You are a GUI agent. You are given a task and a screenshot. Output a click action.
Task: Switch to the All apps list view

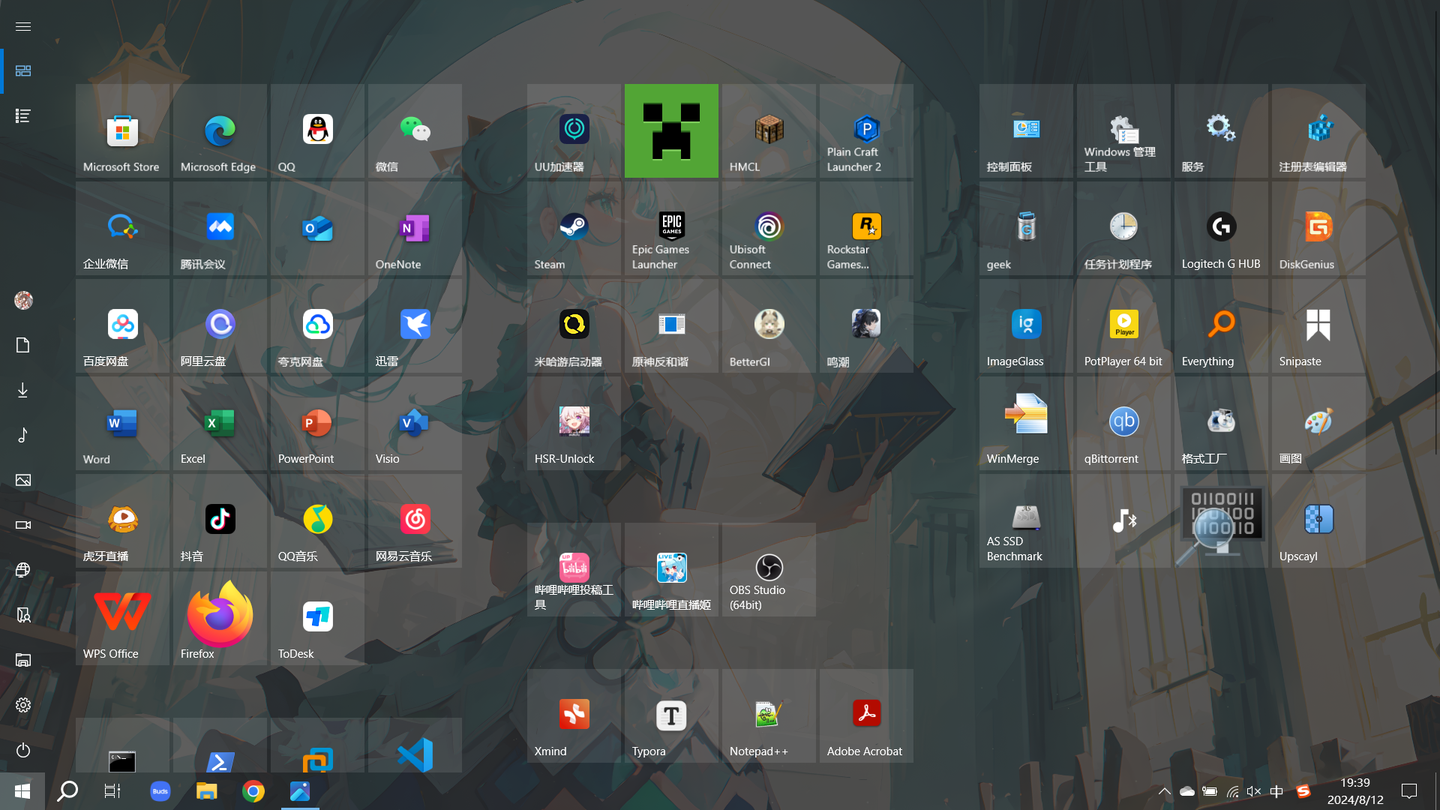coord(23,116)
